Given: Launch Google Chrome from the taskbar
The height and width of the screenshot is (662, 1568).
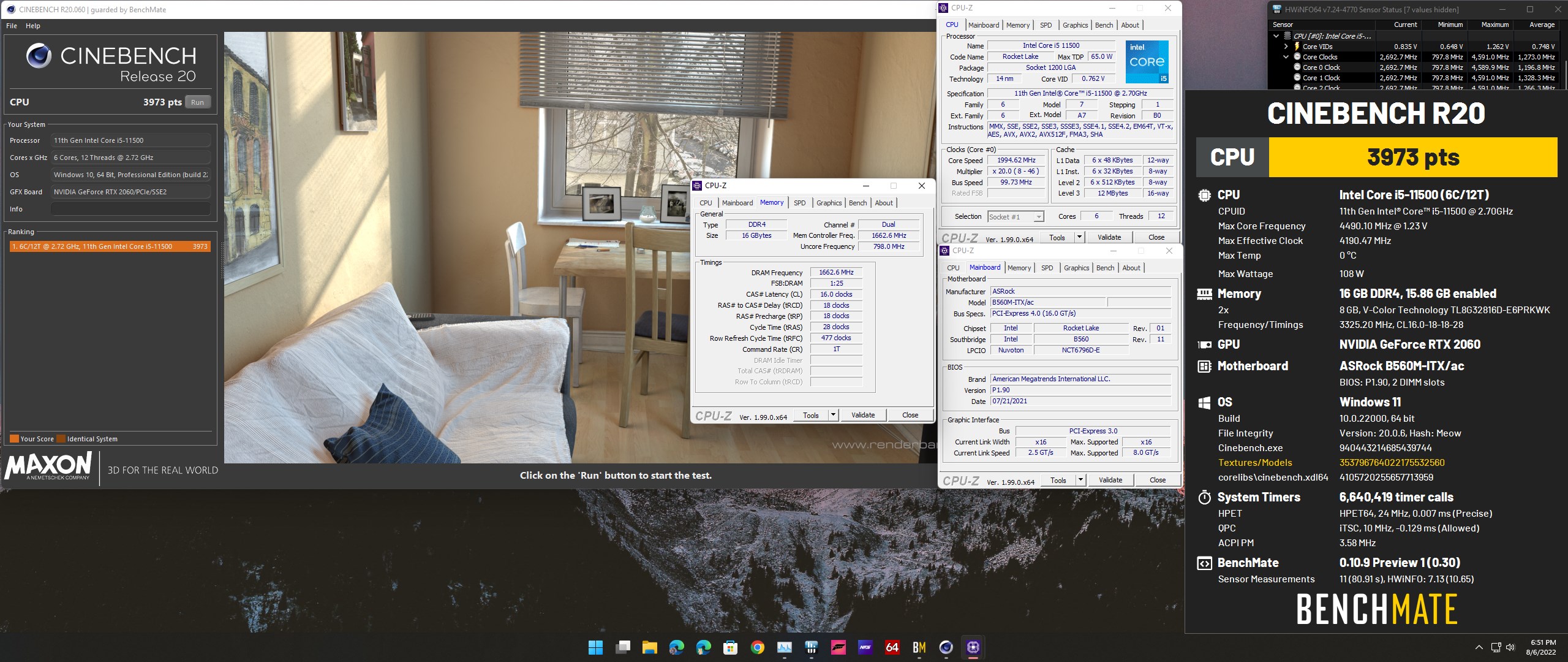Looking at the screenshot, I should tap(757, 647).
